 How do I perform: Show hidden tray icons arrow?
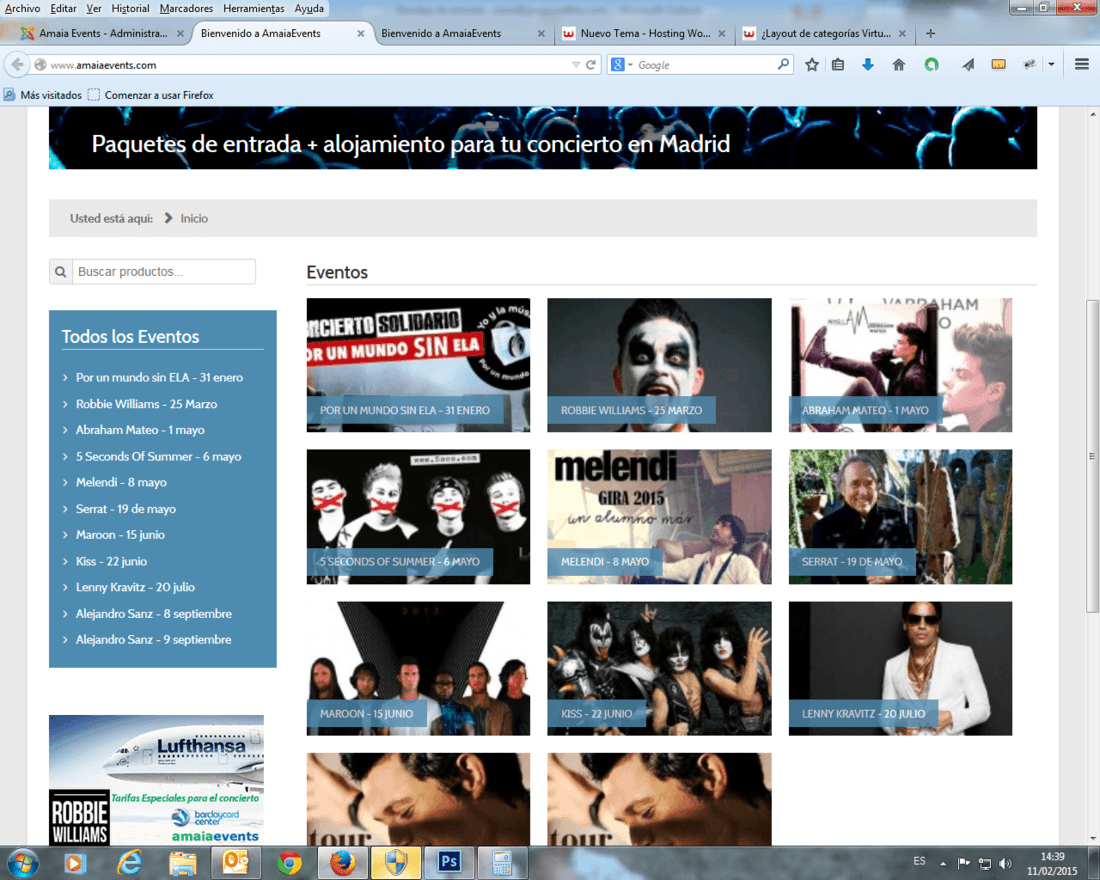coord(943,863)
